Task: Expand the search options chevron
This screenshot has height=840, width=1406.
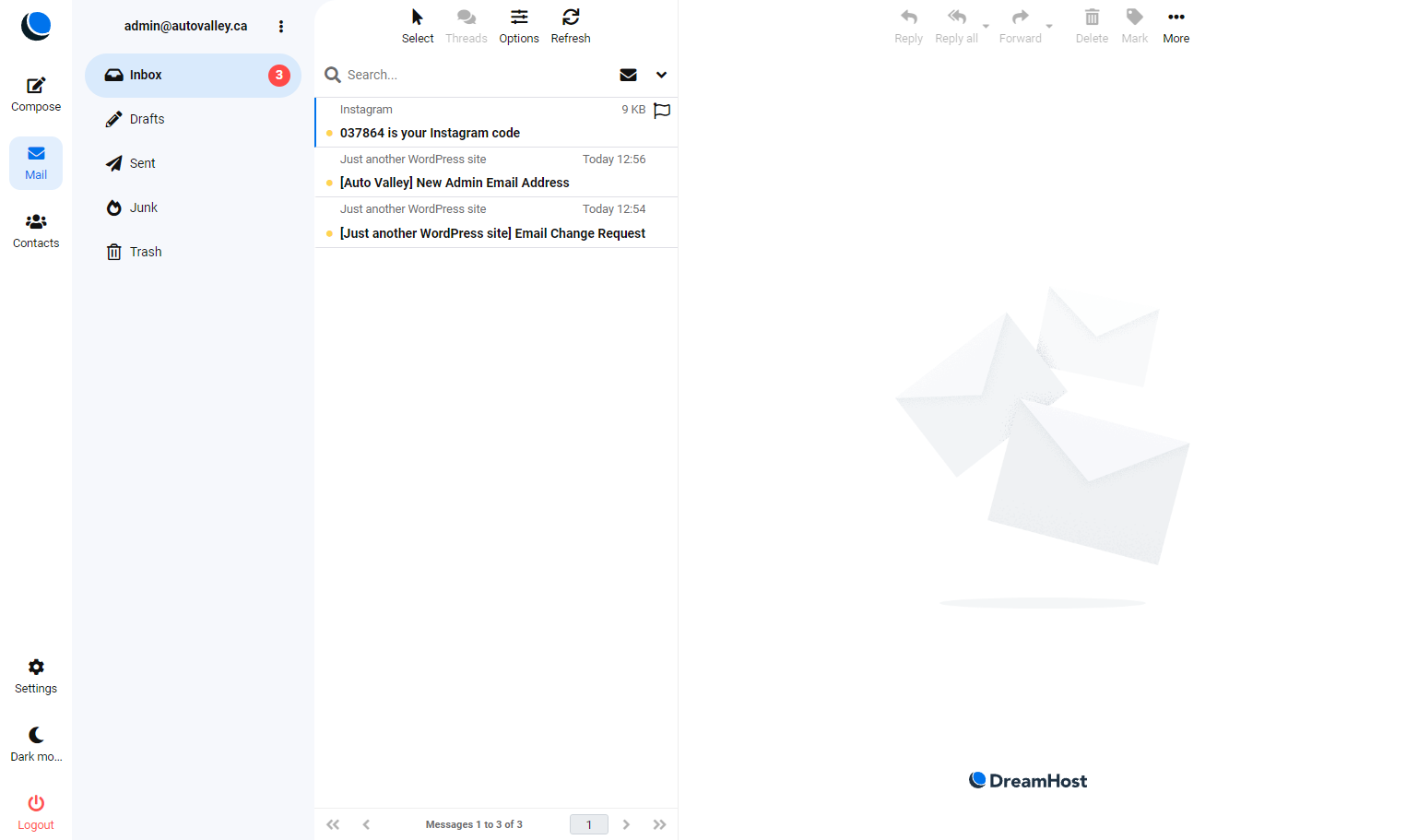Action: pyautogui.click(x=661, y=76)
